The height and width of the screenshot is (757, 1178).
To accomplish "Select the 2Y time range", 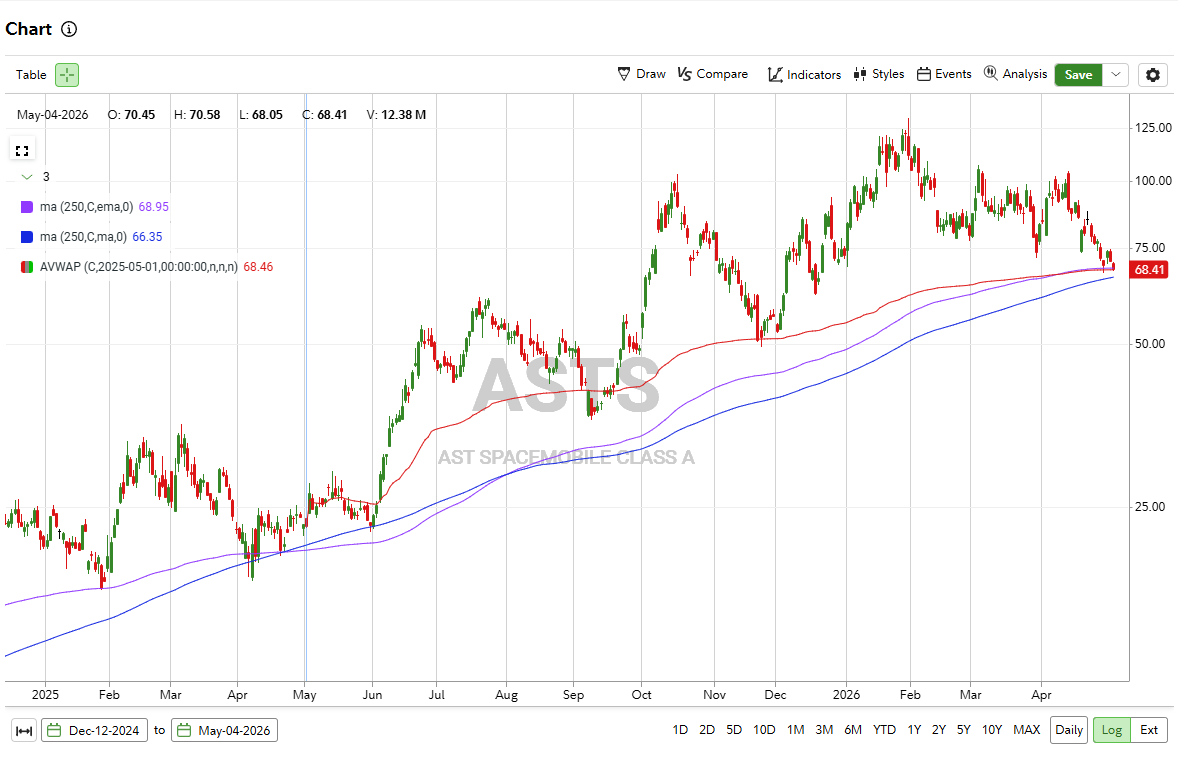I will [x=939, y=730].
